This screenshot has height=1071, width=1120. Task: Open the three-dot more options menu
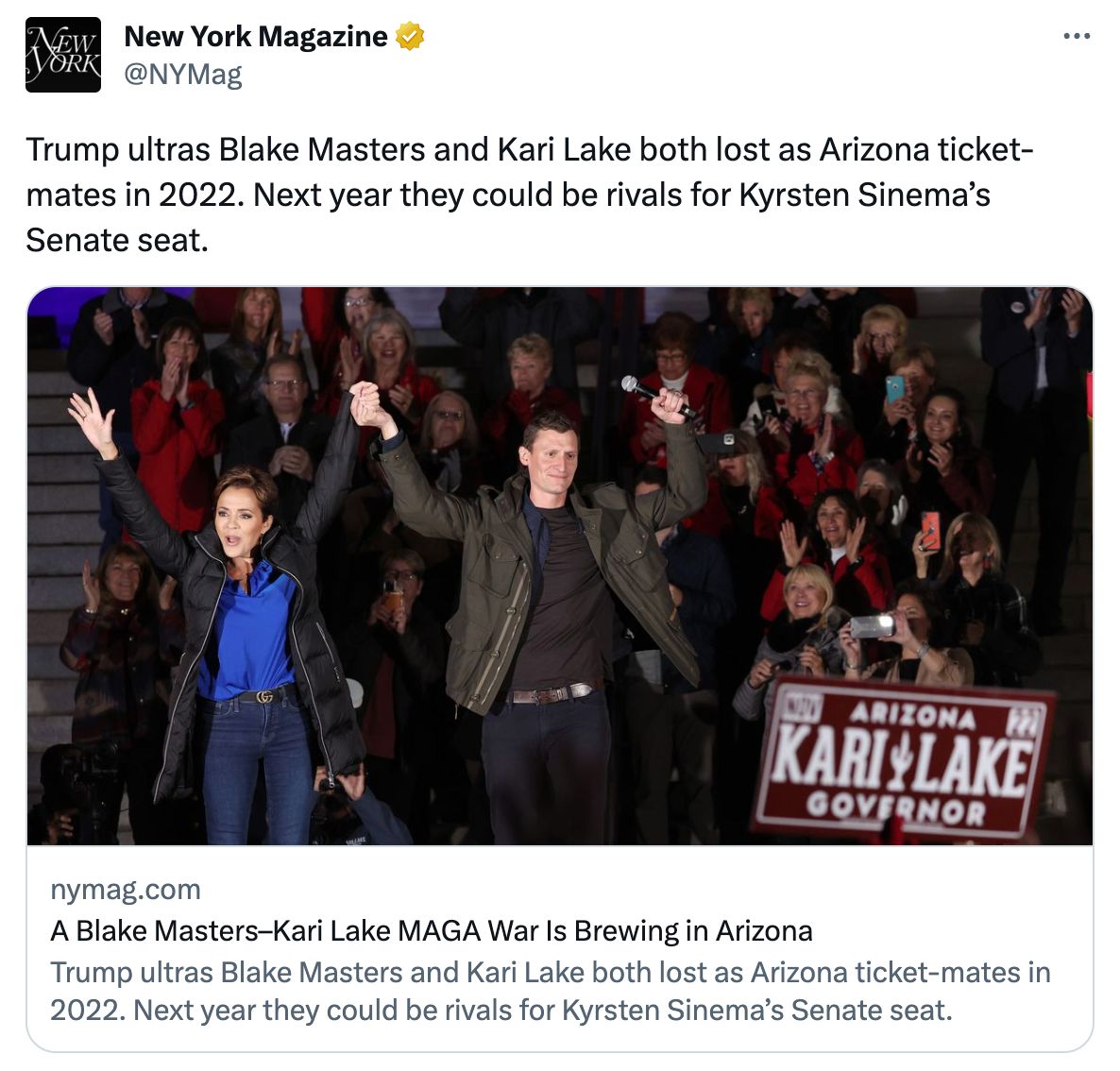(1077, 36)
